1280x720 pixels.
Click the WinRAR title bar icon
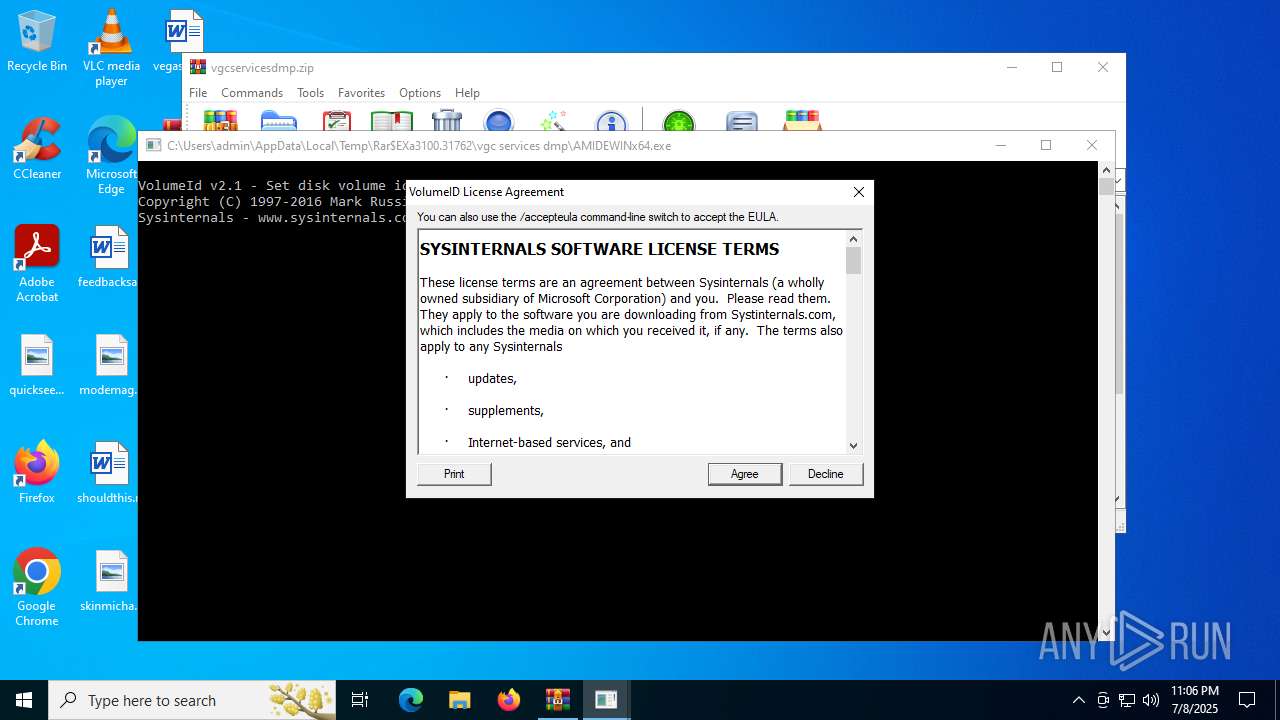(x=198, y=68)
